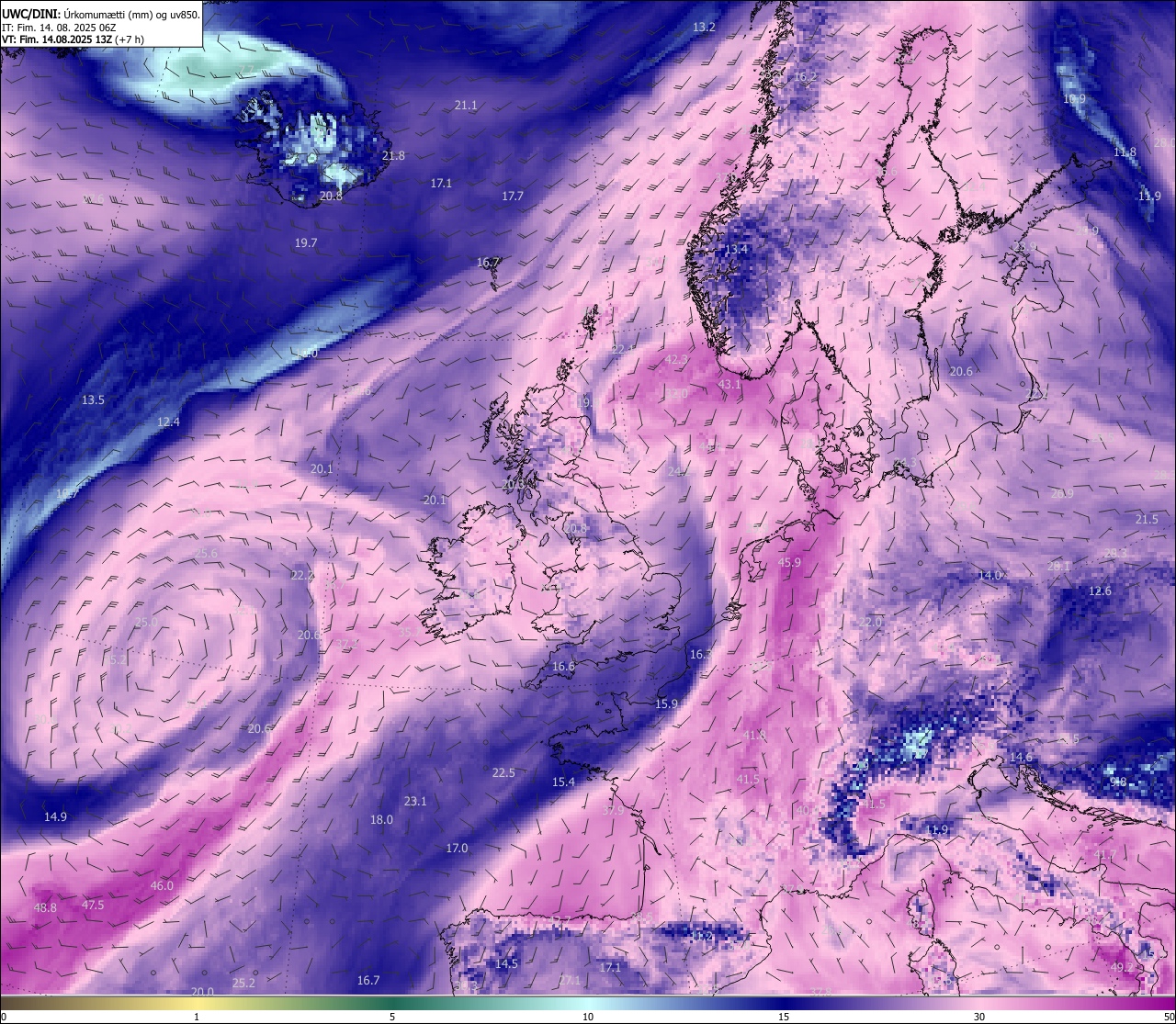Click the 18.0 value in the Atlantic

click(381, 820)
